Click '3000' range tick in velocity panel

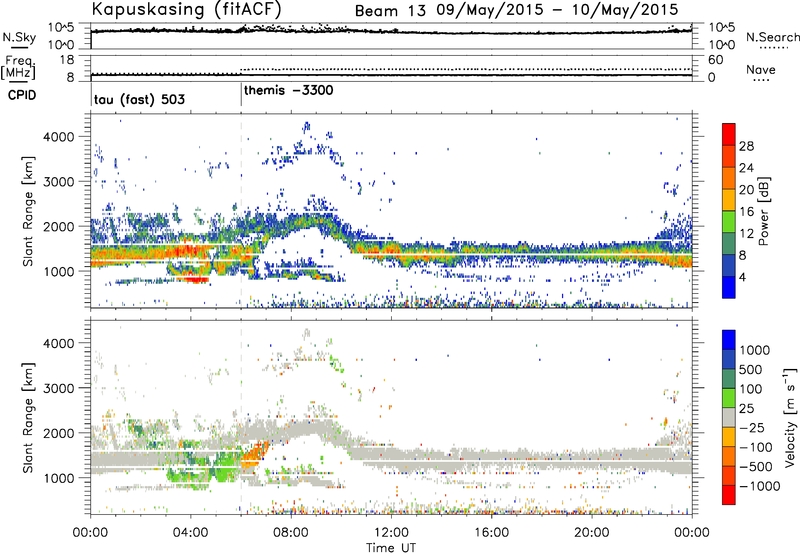tap(58, 388)
